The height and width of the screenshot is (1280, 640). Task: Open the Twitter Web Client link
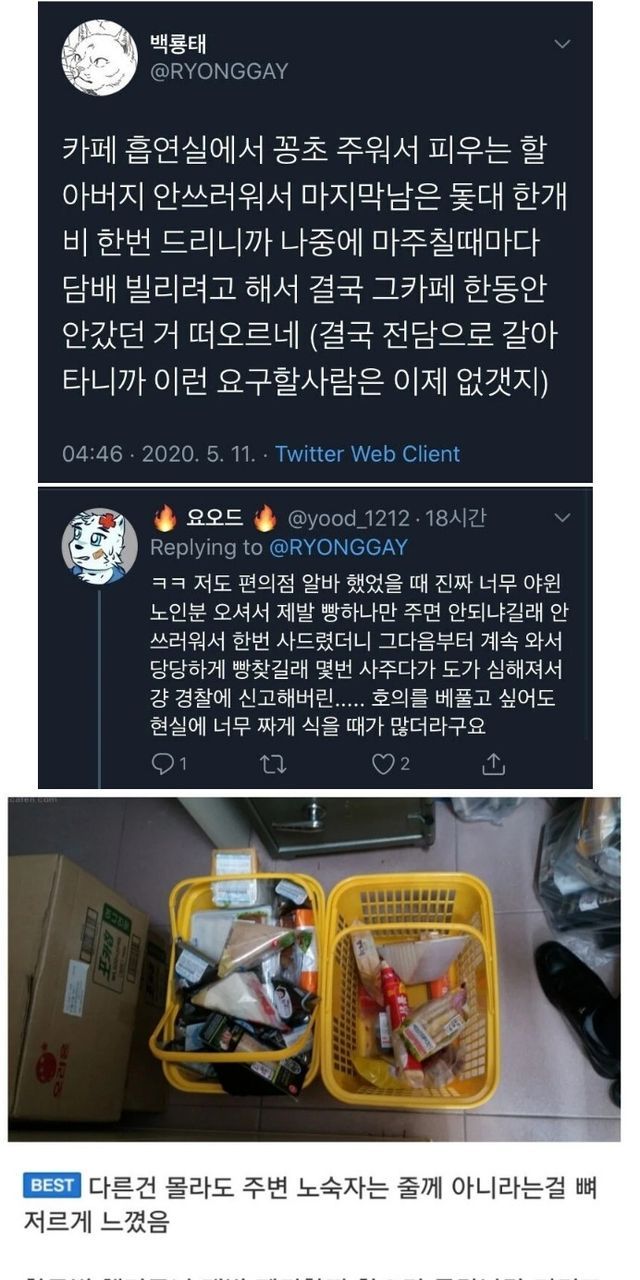click(x=368, y=453)
